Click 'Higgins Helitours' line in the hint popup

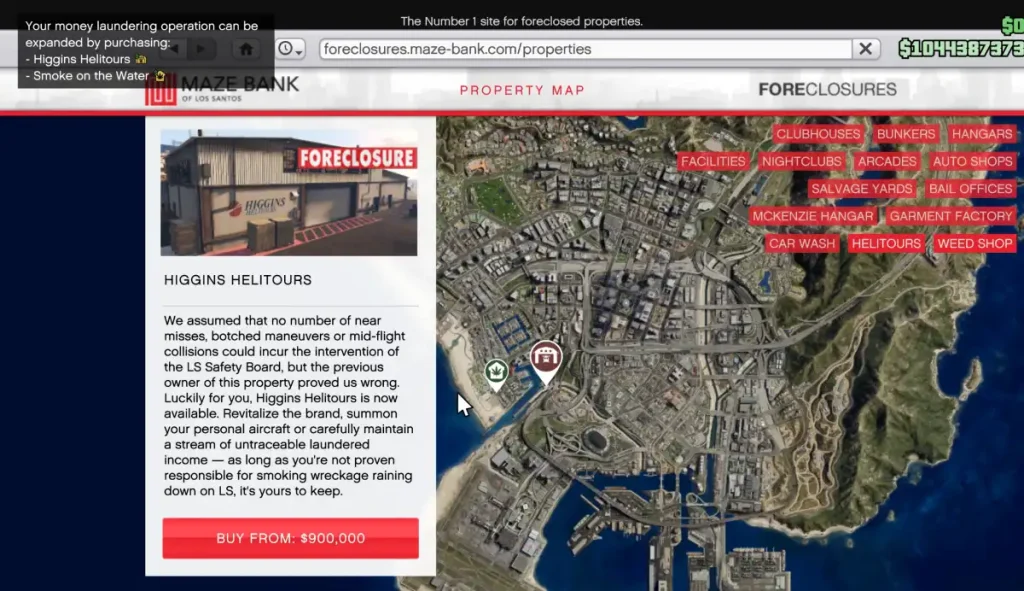(86, 59)
